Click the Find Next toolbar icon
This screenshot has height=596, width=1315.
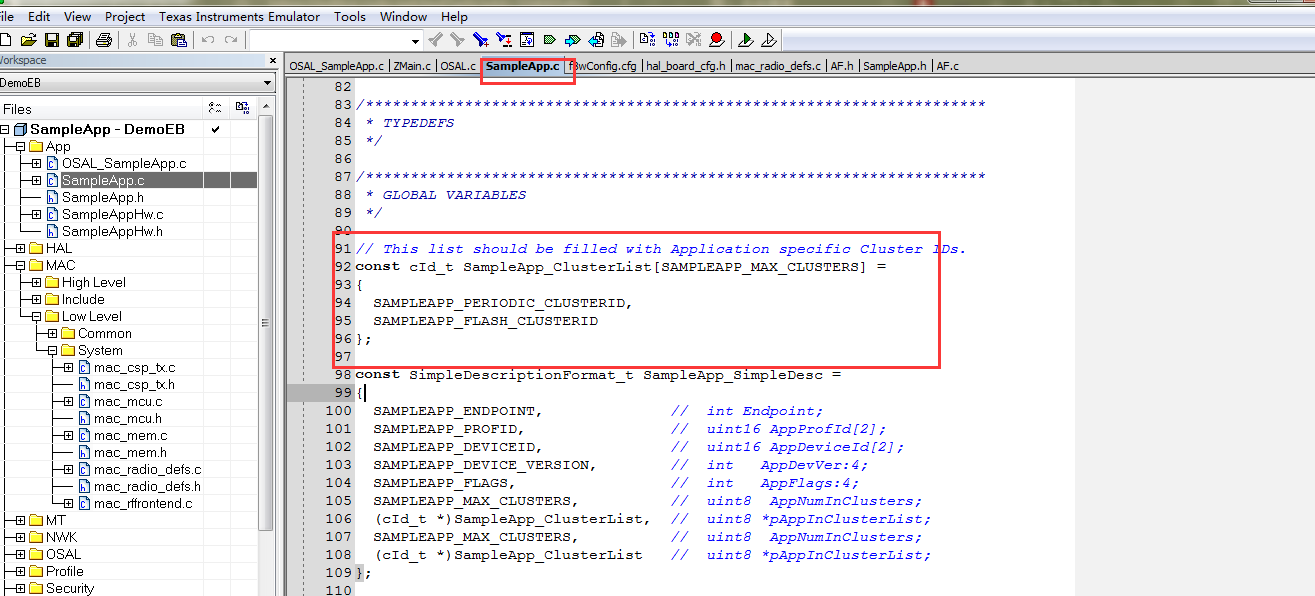(x=457, y=40)
